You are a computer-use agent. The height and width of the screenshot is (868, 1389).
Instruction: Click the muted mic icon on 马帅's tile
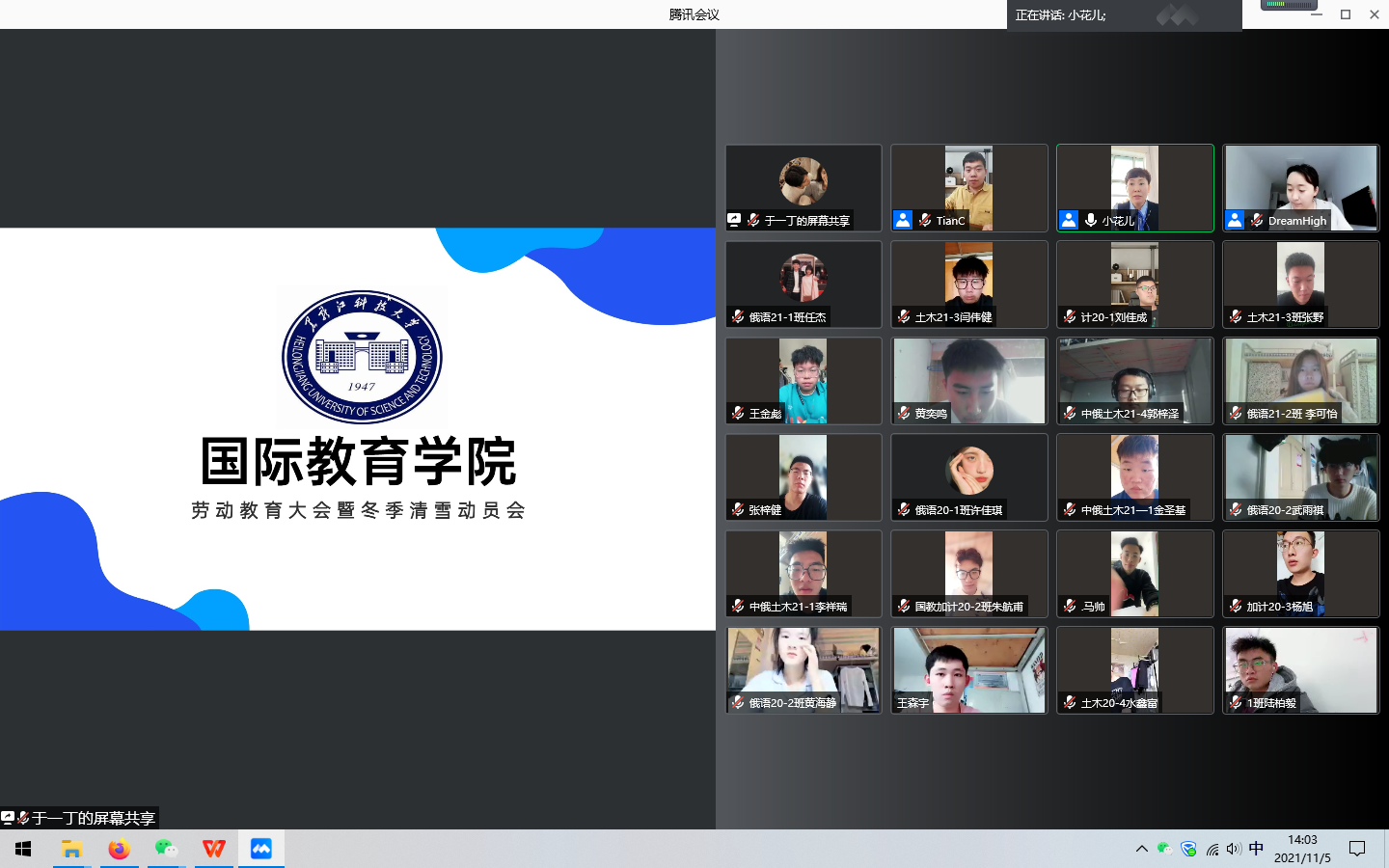[1070, 606]
